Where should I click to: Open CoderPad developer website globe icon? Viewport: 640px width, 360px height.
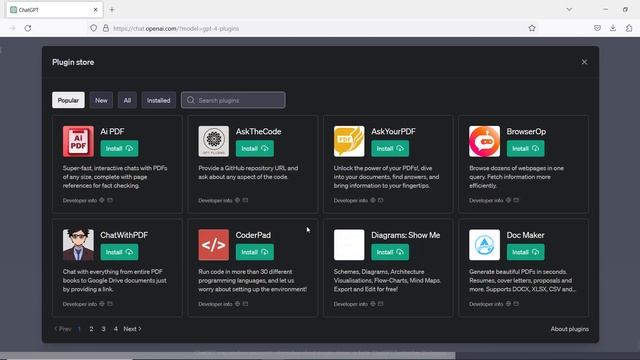[238, 304]
